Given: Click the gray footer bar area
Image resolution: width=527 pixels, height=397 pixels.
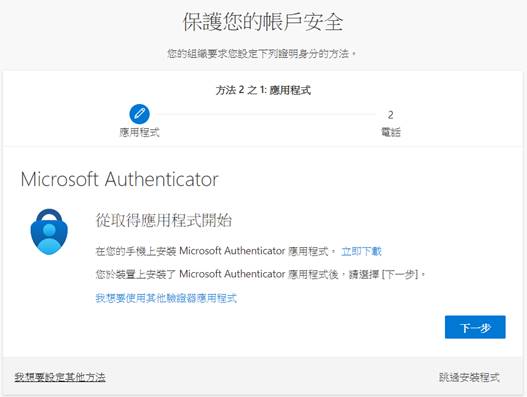Looking at the screenshot, I should tap(263, 376).
